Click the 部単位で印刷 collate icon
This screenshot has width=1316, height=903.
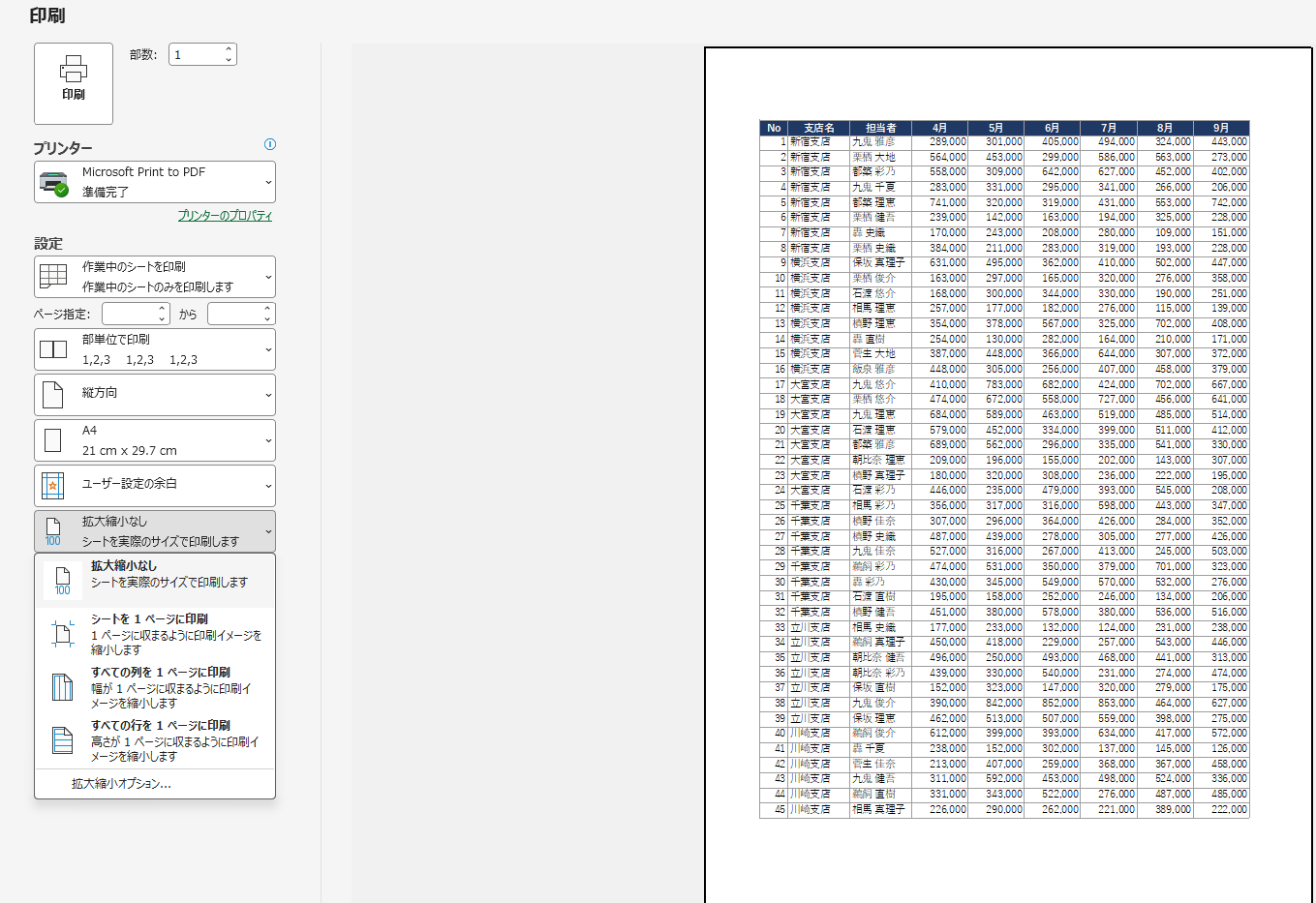point(53,349)
